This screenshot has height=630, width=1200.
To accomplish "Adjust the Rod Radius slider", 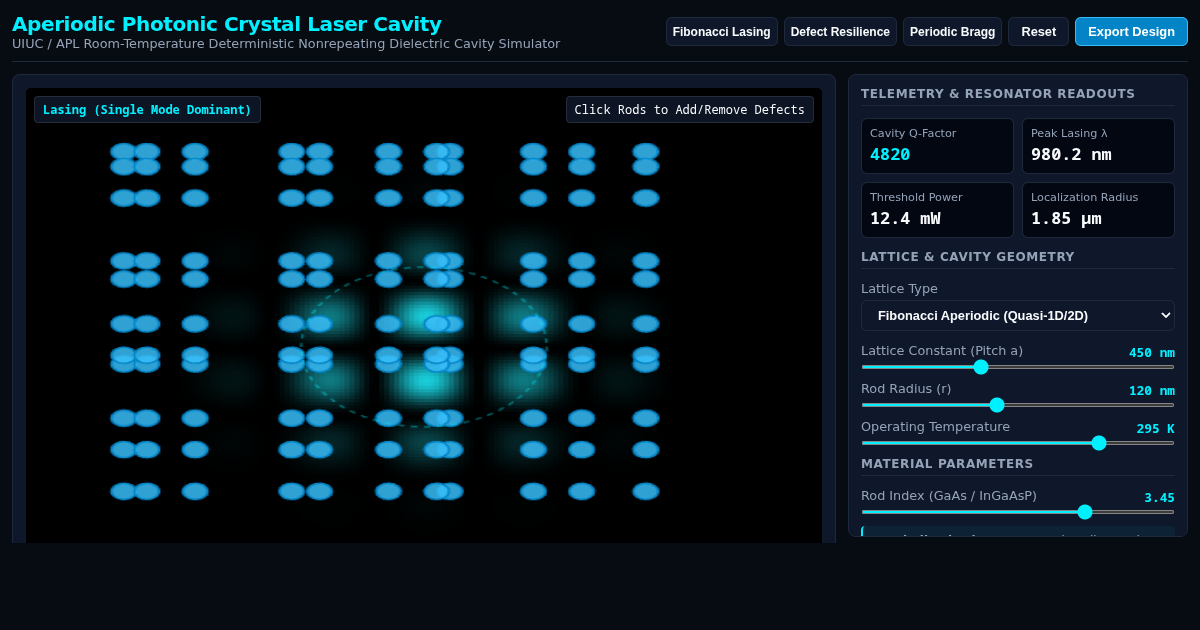I will (x=1017, y=405).
